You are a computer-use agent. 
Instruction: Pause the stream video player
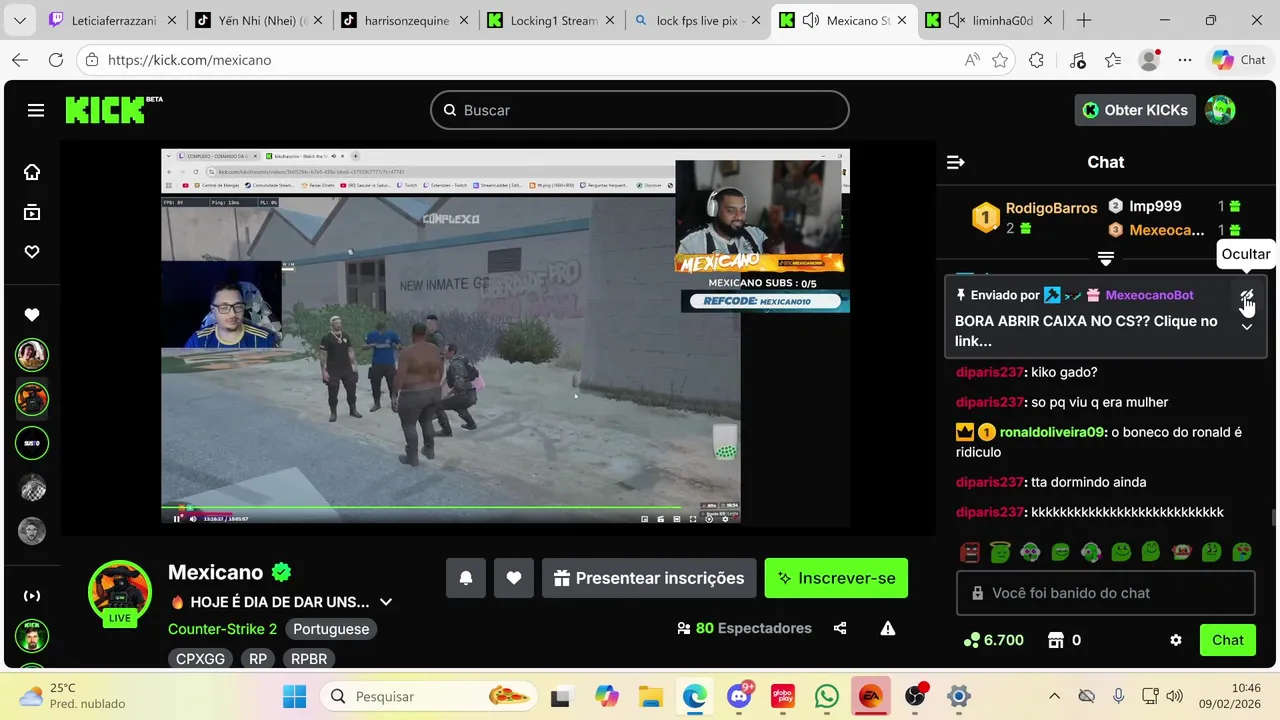coord(177,518)
